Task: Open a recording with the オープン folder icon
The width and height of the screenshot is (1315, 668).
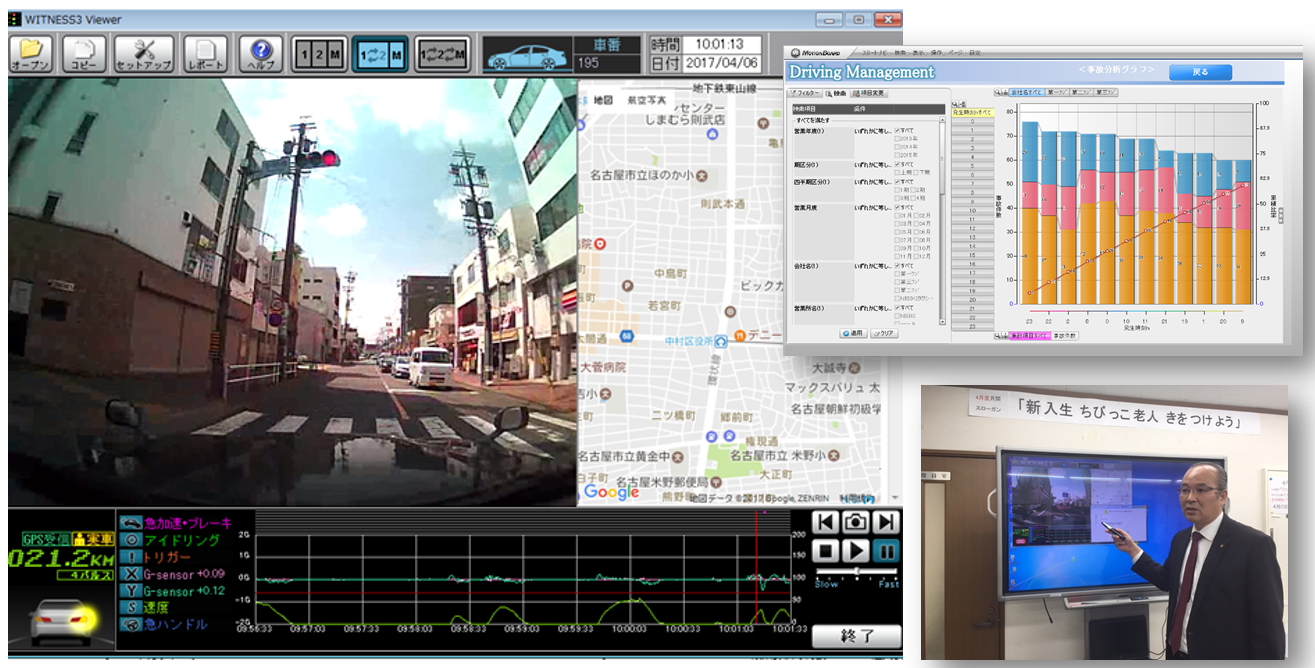Action: point(30,54)
